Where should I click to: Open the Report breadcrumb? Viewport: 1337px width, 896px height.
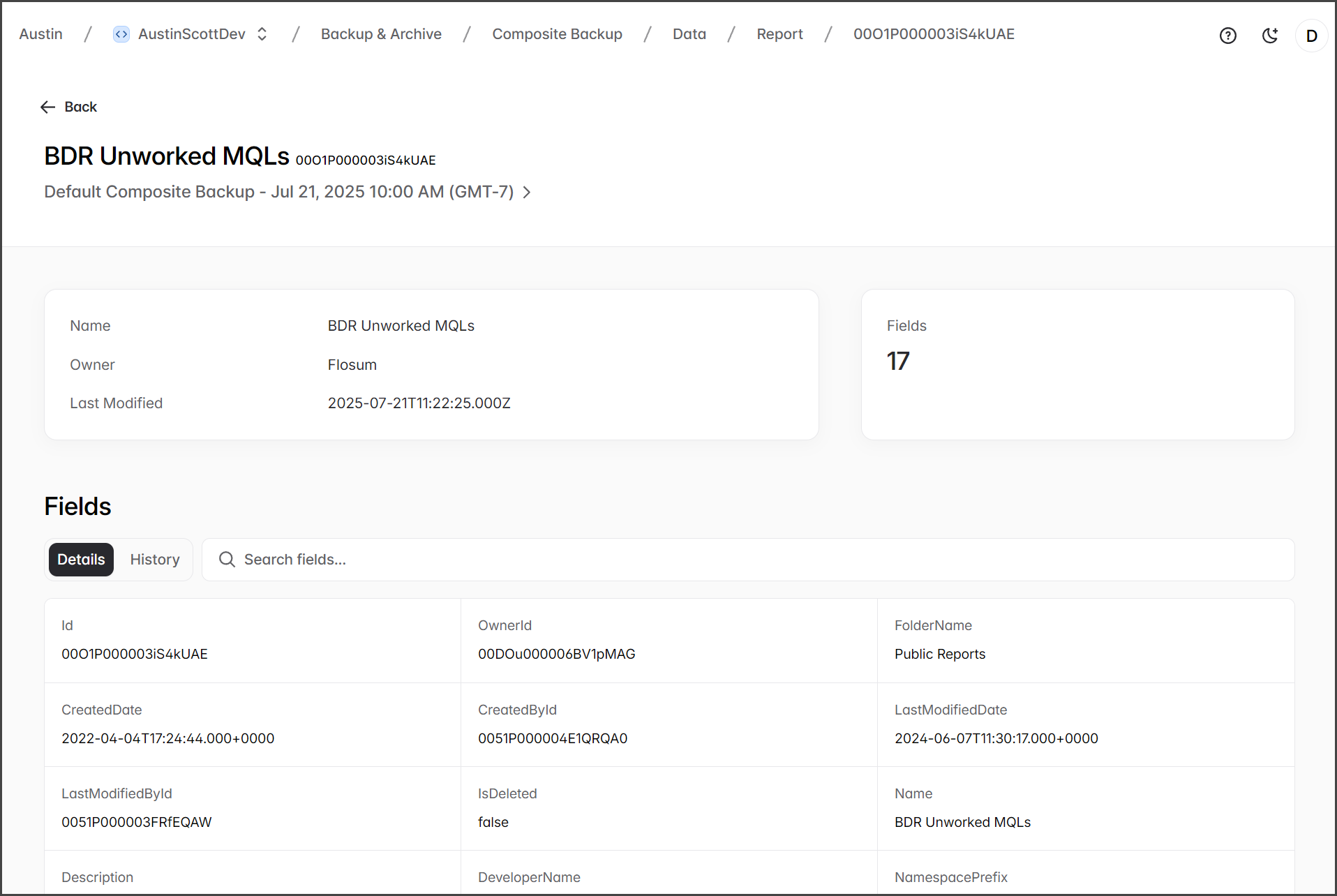tap(779, 34)
